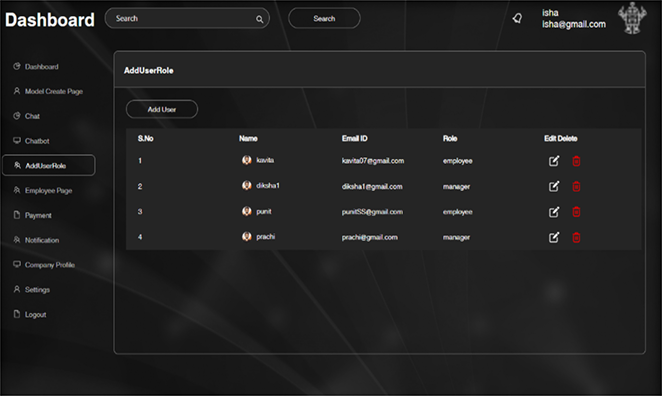This screenshot has height=396, width=662.
Task: Click the Payment sidebar icon
Action: (17, 215)
